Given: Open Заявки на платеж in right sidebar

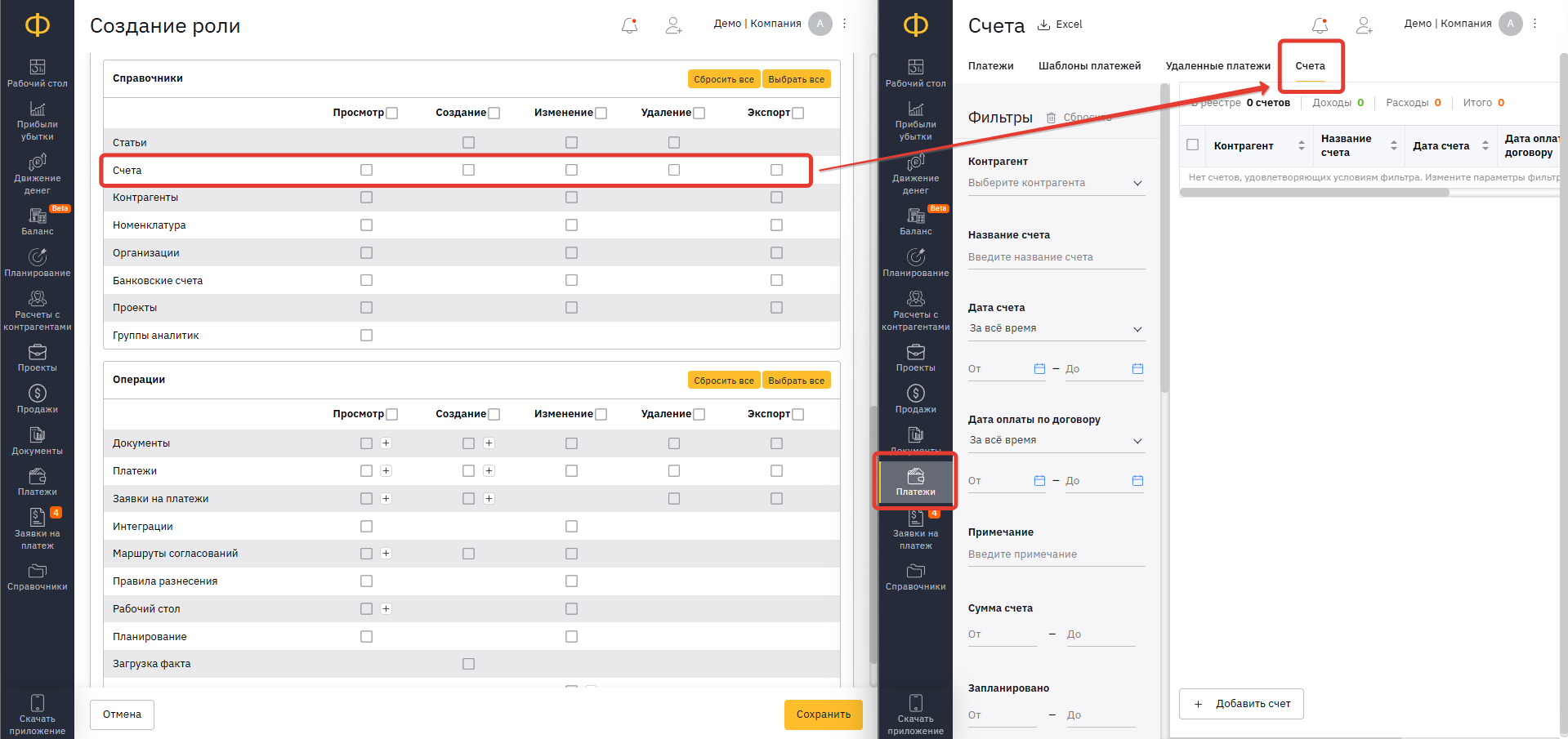Looking at the screenshot, I should (915, 528).
